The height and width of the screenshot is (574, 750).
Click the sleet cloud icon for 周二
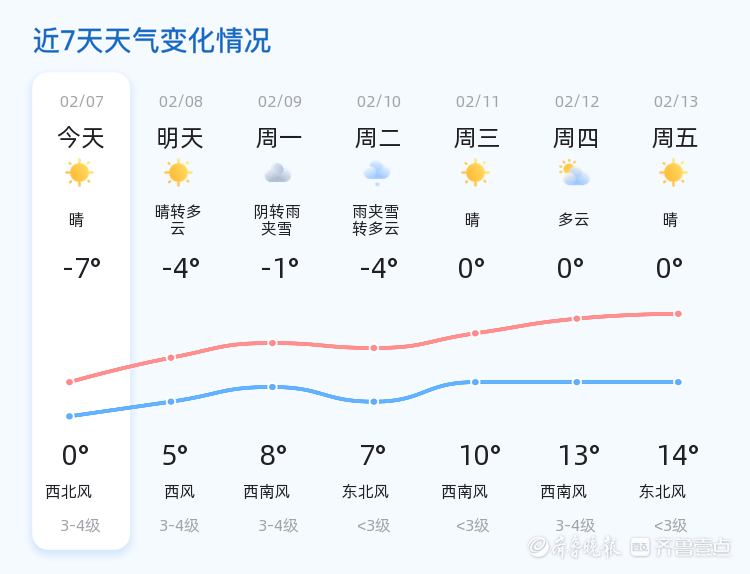(x=376, y=173)
